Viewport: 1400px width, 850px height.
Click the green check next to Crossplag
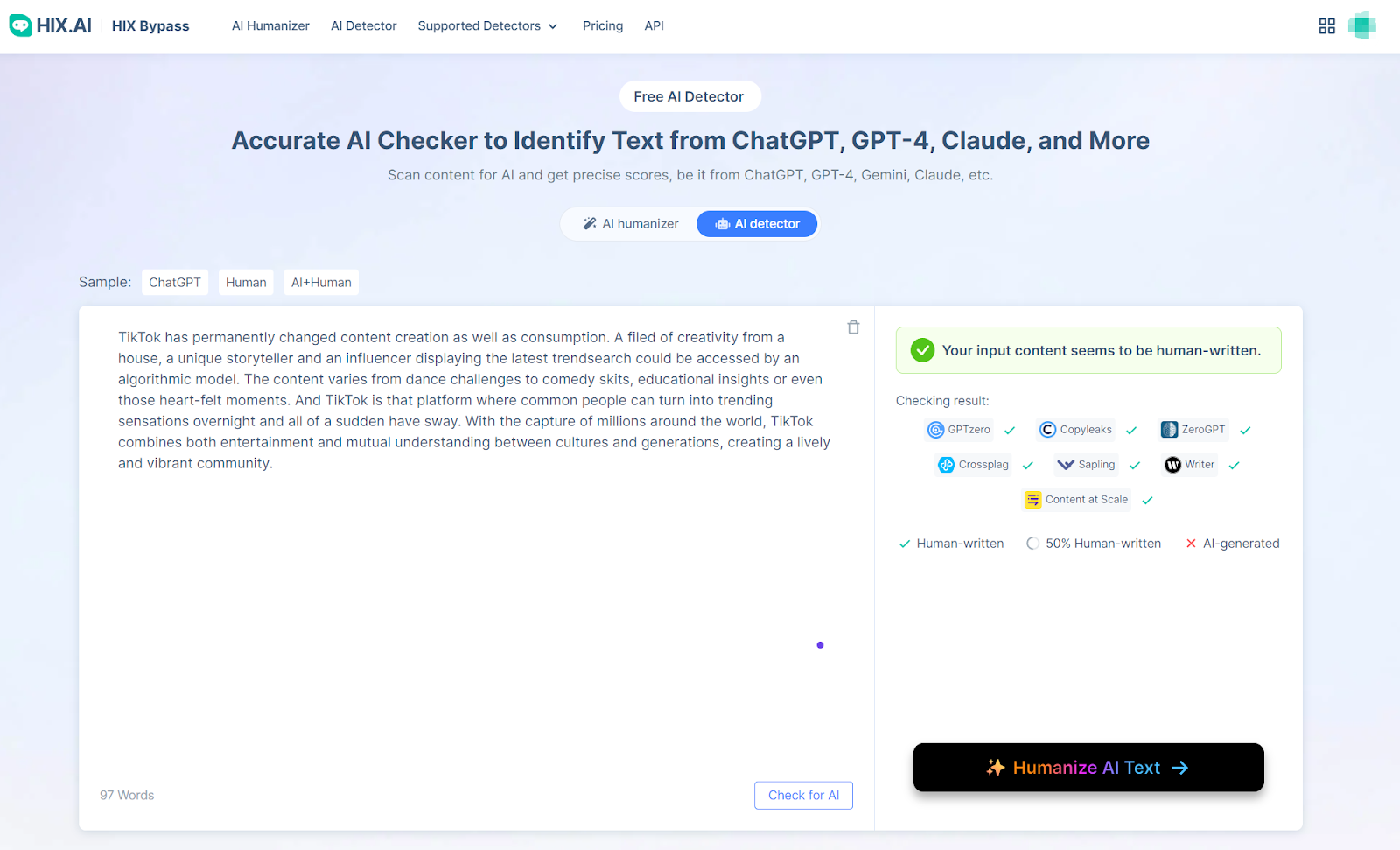[1028, 466]
